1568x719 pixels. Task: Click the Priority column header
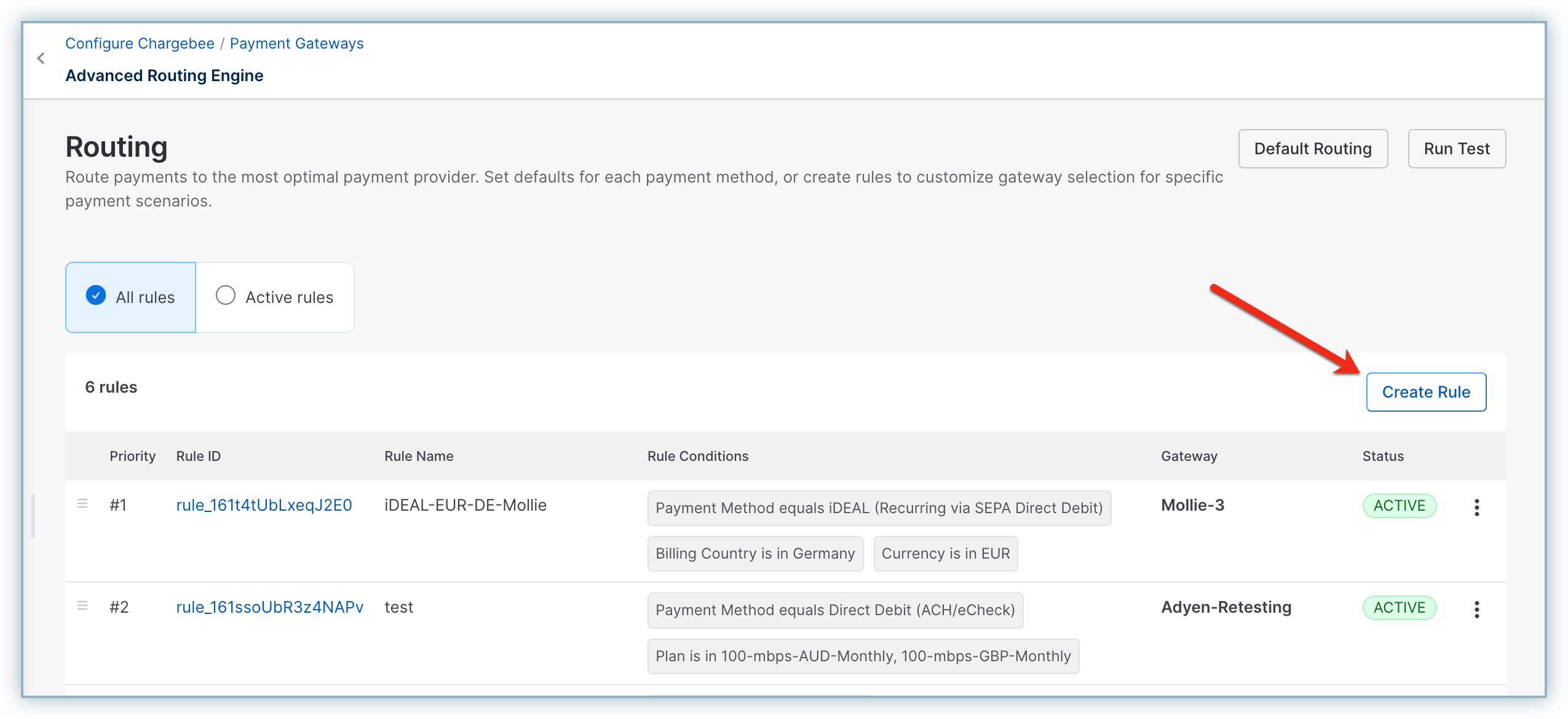[132, 456]
